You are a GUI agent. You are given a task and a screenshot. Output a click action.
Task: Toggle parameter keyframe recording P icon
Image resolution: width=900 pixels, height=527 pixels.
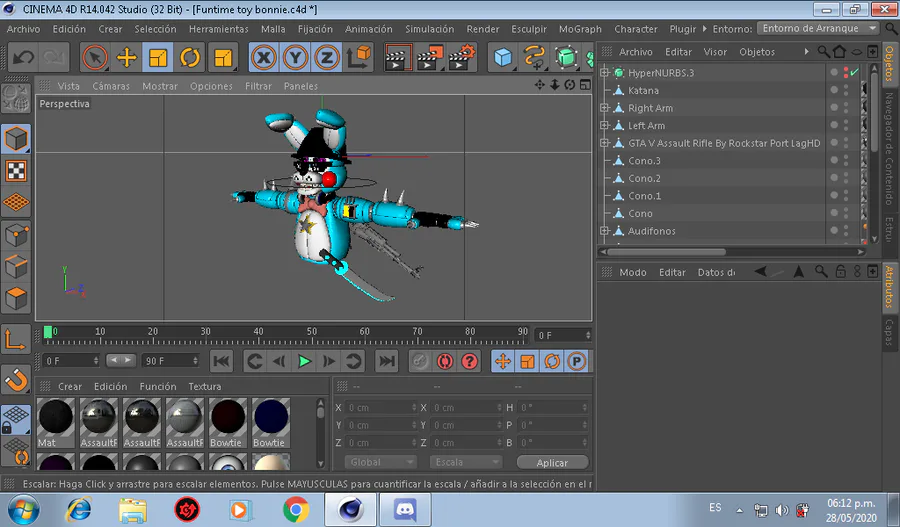coord(577,361)
